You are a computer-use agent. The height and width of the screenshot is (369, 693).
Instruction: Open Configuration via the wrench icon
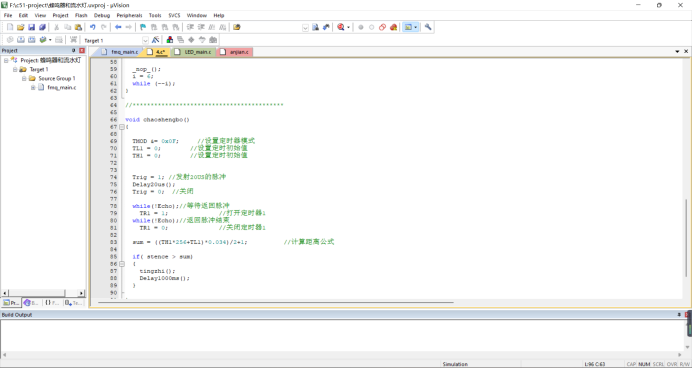[428, 27]
